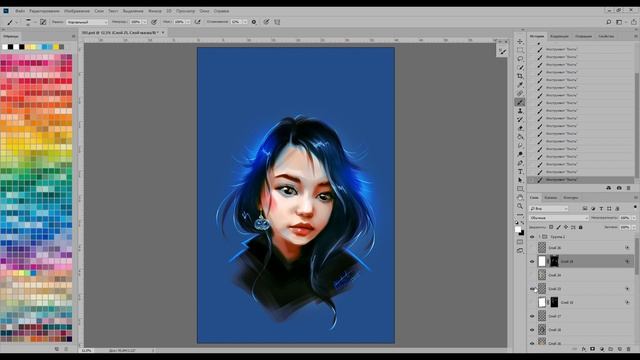
Task: Switch to the Каналы tab
Action: pos(551,198)
